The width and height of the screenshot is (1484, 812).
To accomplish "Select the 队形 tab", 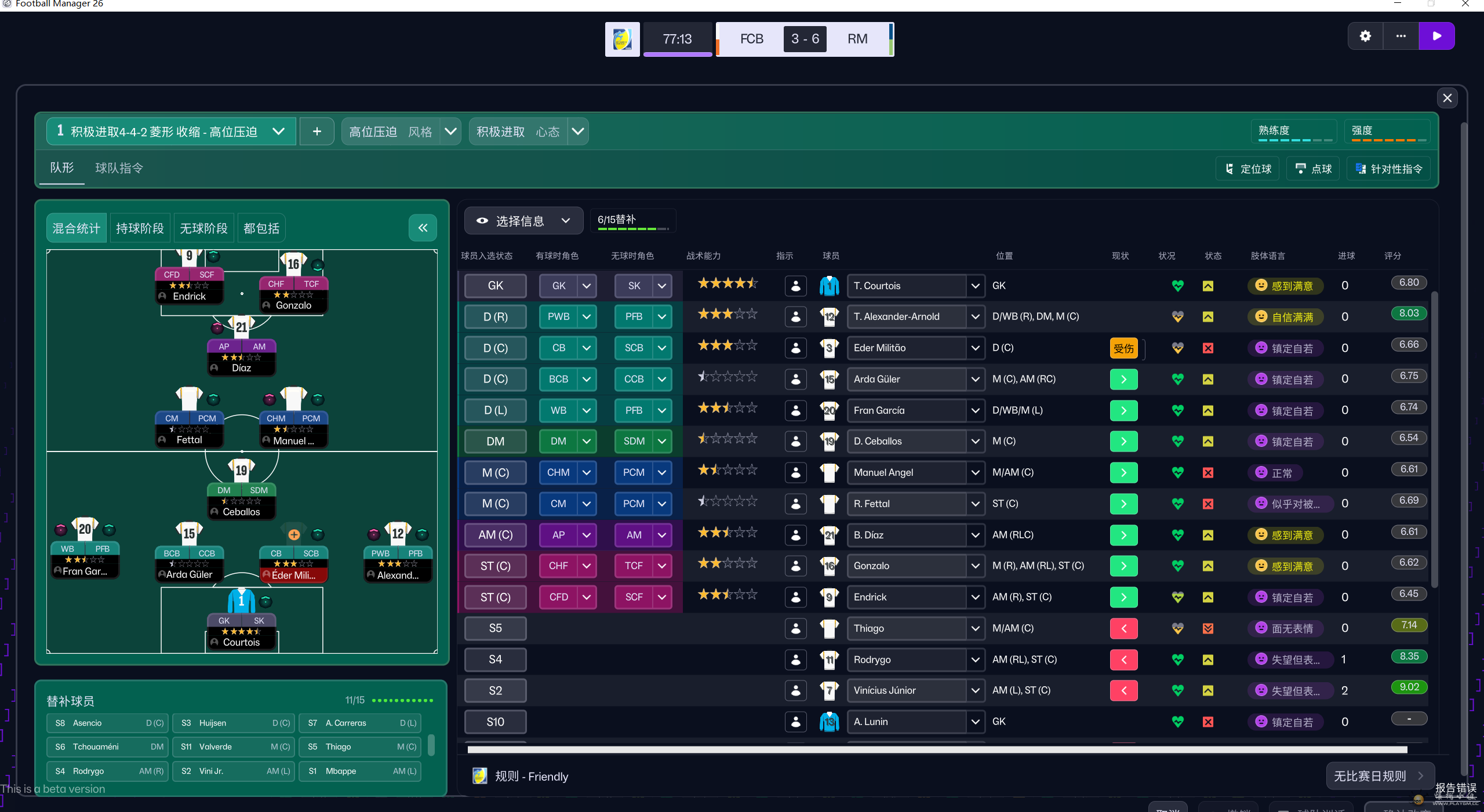I will [x=62, y=168].
